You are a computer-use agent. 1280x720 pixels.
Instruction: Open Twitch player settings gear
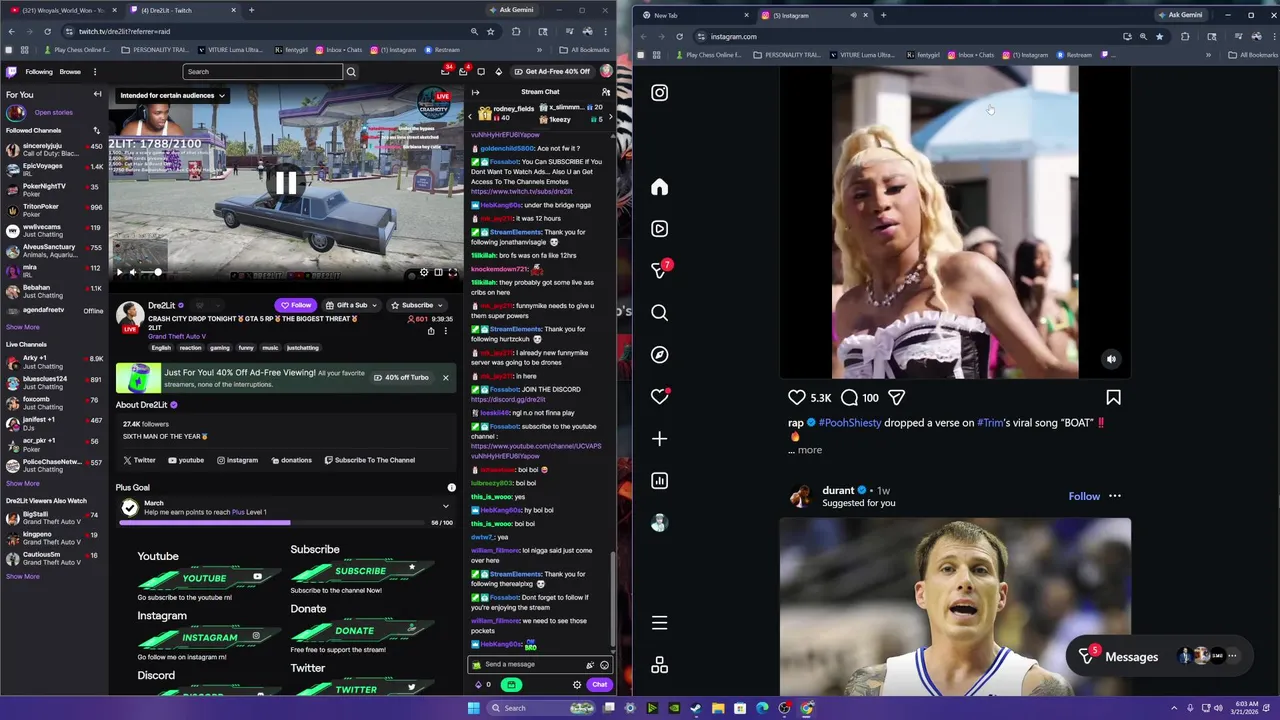coord(424,272)
